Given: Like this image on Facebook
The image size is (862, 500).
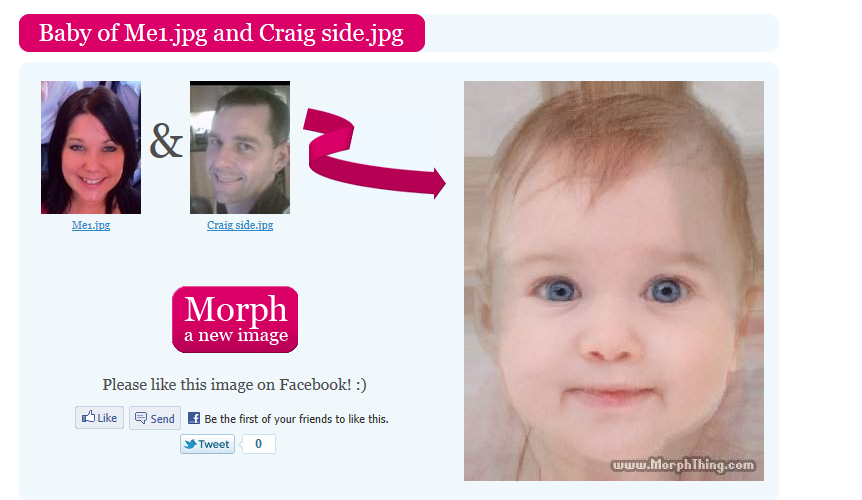Looking at the screenshot, I should (100, 418).
